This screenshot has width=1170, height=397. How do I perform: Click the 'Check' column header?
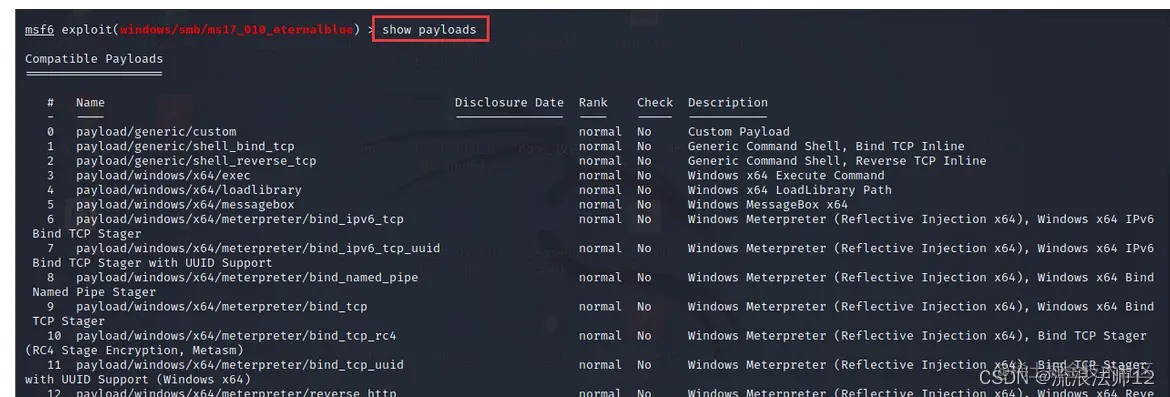pyautogui.click(x=654, y=102)
